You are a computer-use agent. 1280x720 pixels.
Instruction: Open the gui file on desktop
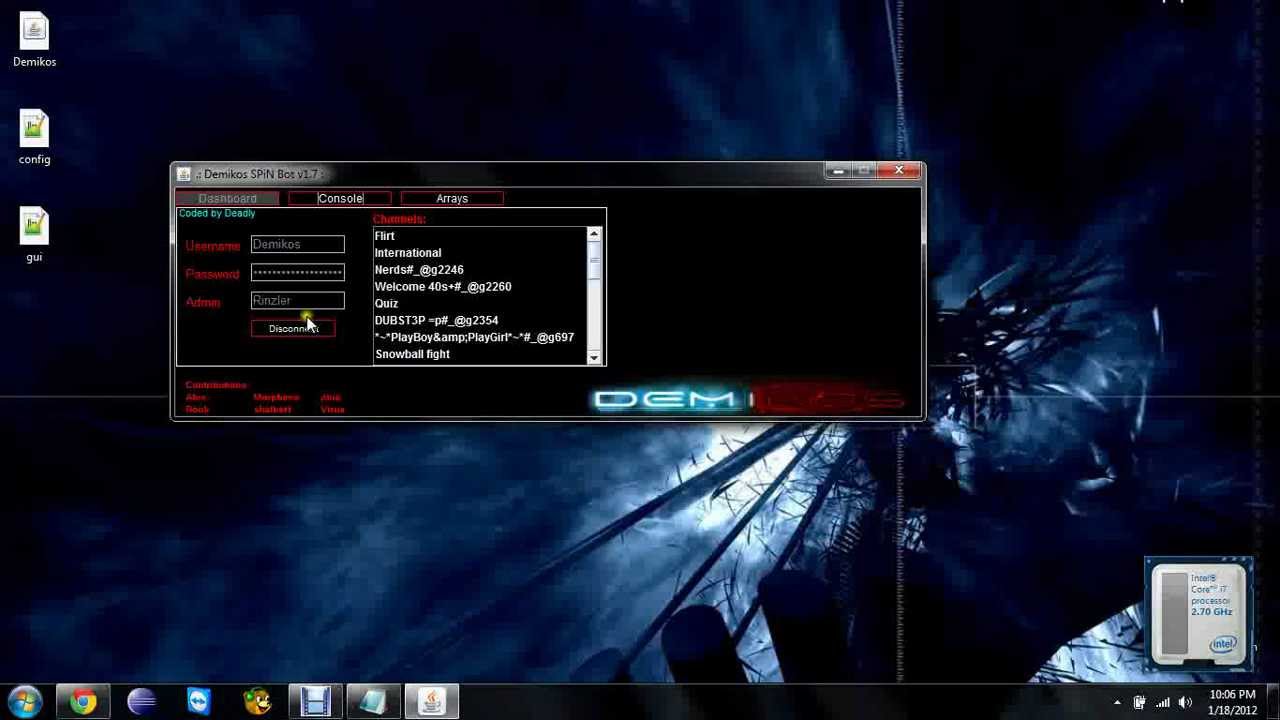pos(34,235)
